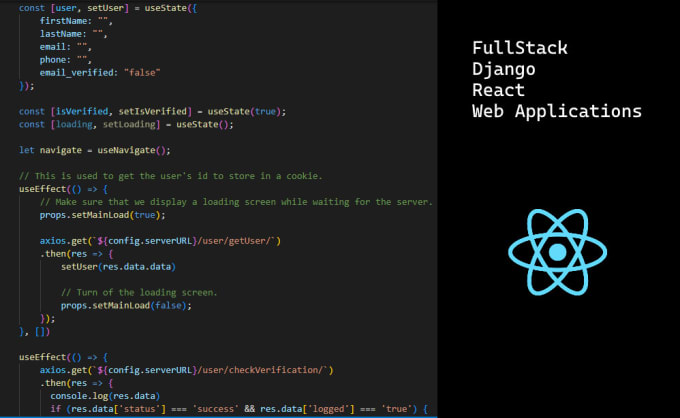680x418 pixels.
Task: Click the 'const [isVerified, setIsVerified]' code line
Action: point(152,112)
